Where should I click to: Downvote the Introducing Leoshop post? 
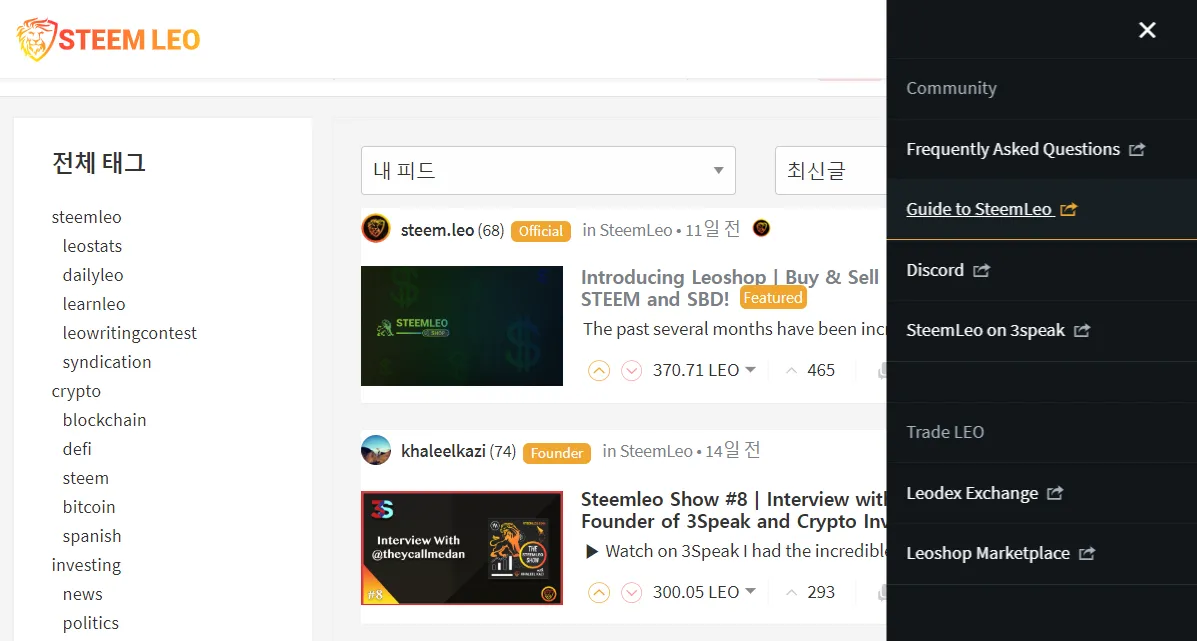[x=631, y=371]
